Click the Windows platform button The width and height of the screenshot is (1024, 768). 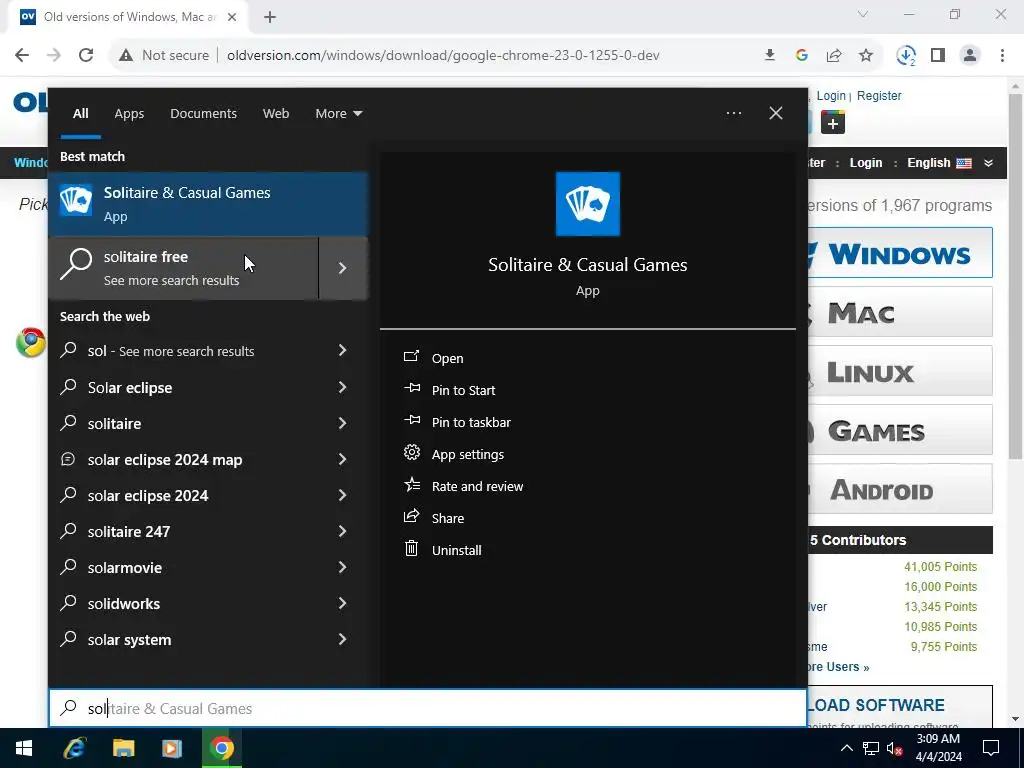point(900,253)
